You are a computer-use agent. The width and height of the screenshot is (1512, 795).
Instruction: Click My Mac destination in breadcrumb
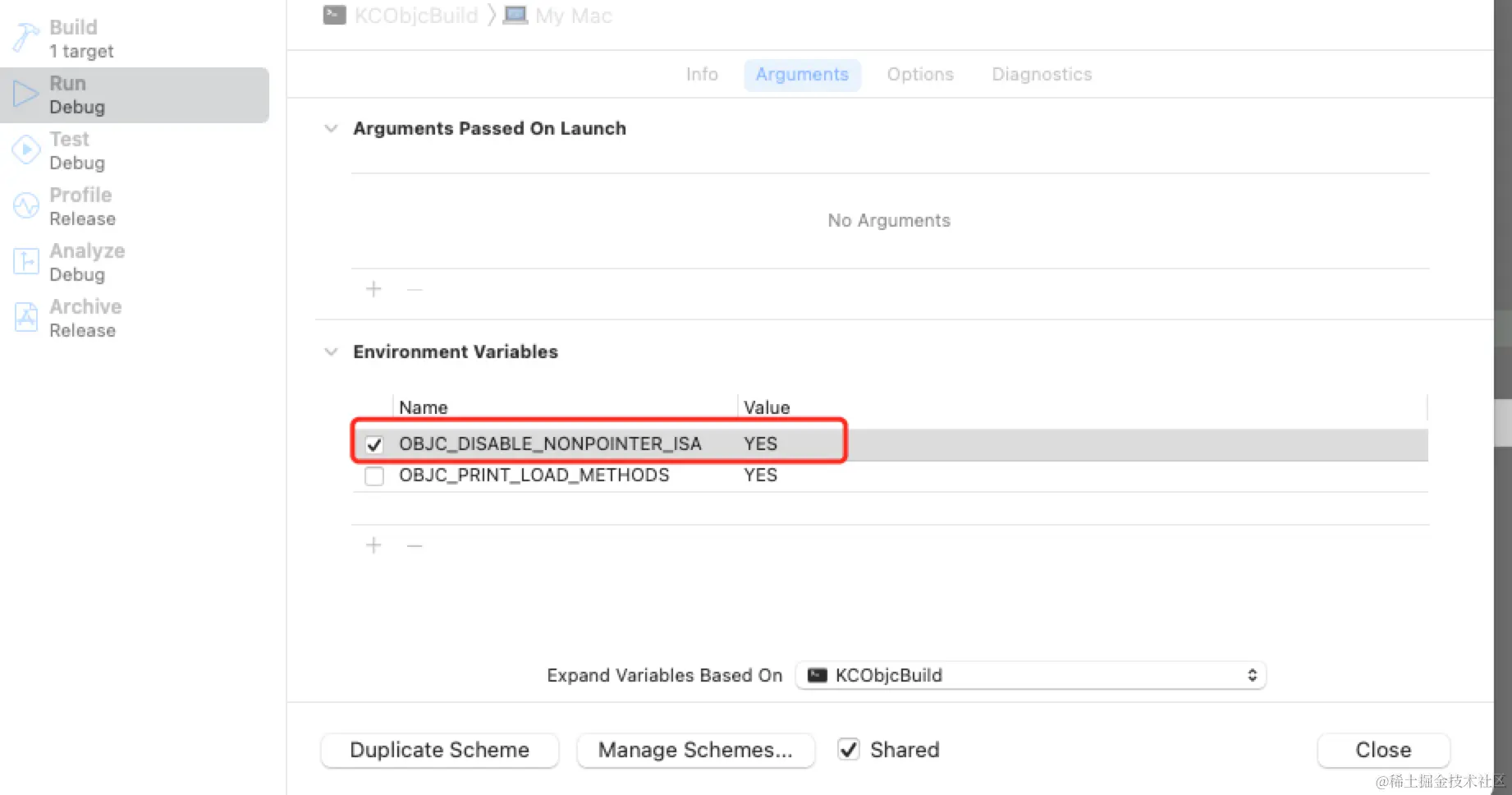point(574,16)
